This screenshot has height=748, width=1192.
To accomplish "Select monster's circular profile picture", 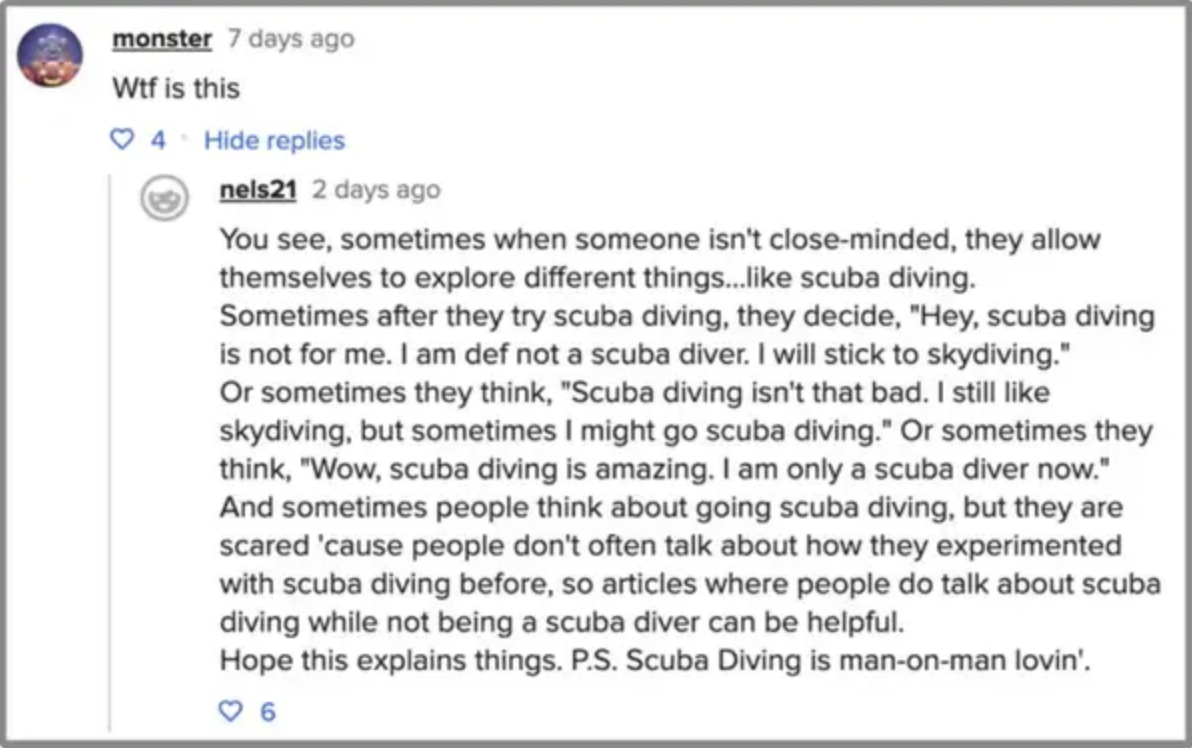I will (x=53, y=44).
